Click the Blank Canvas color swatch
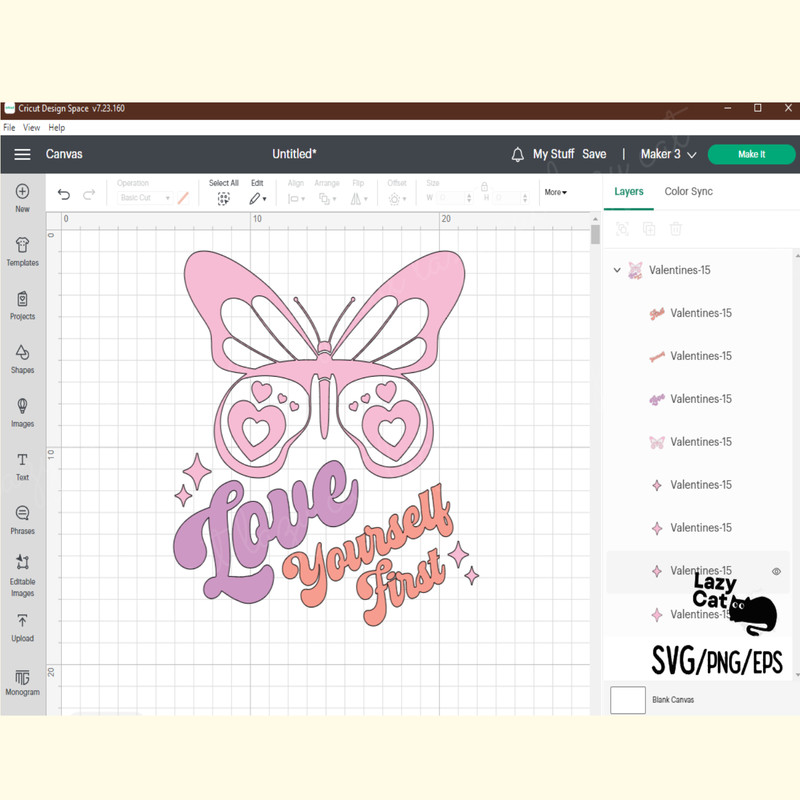Viewport: 800px width, 800px height. [x=628, y=700]
